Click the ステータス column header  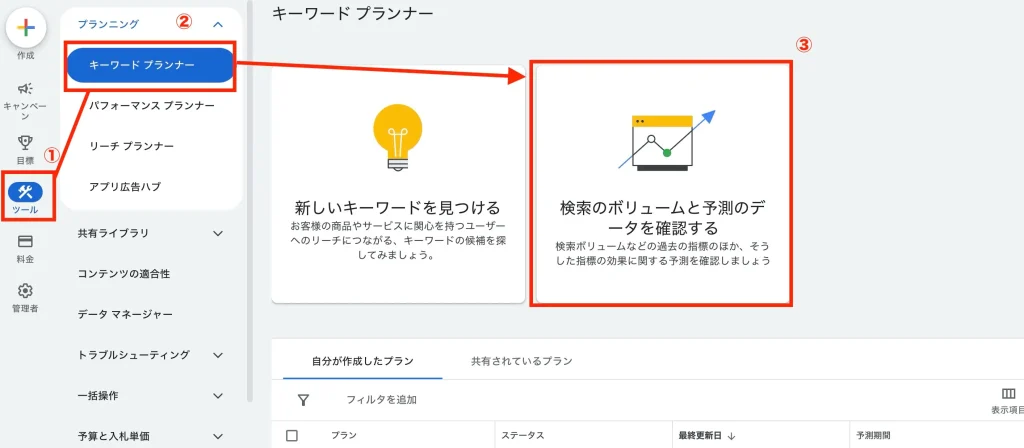(523, 436)
